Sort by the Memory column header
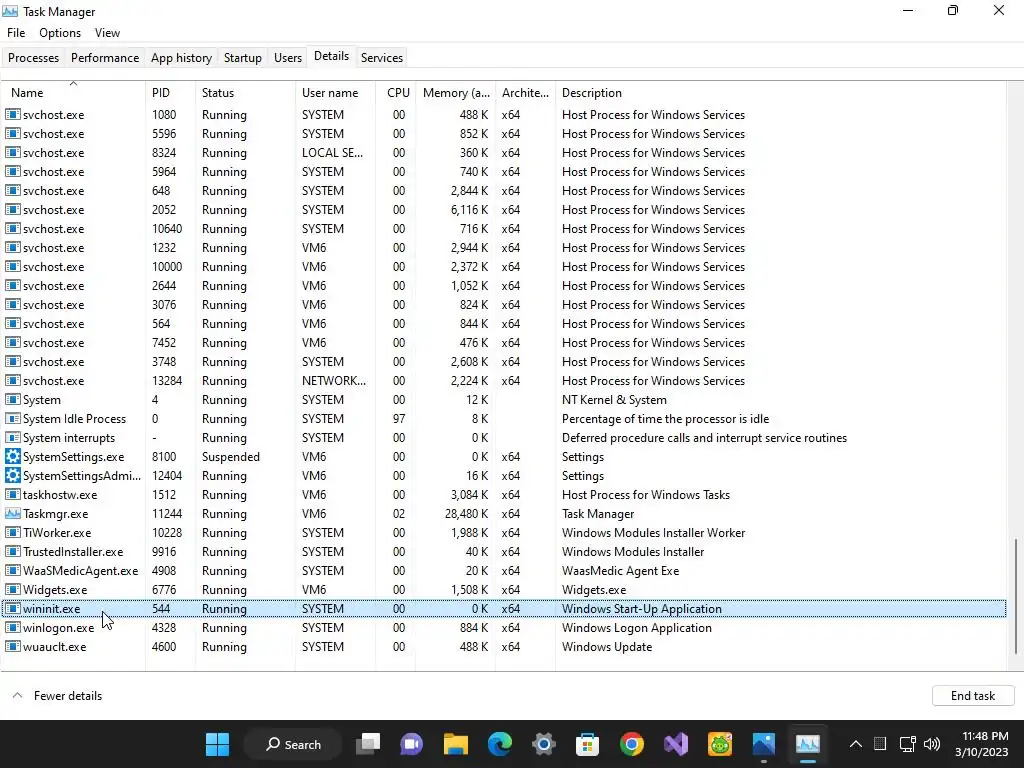 click(x=455, y=93)
